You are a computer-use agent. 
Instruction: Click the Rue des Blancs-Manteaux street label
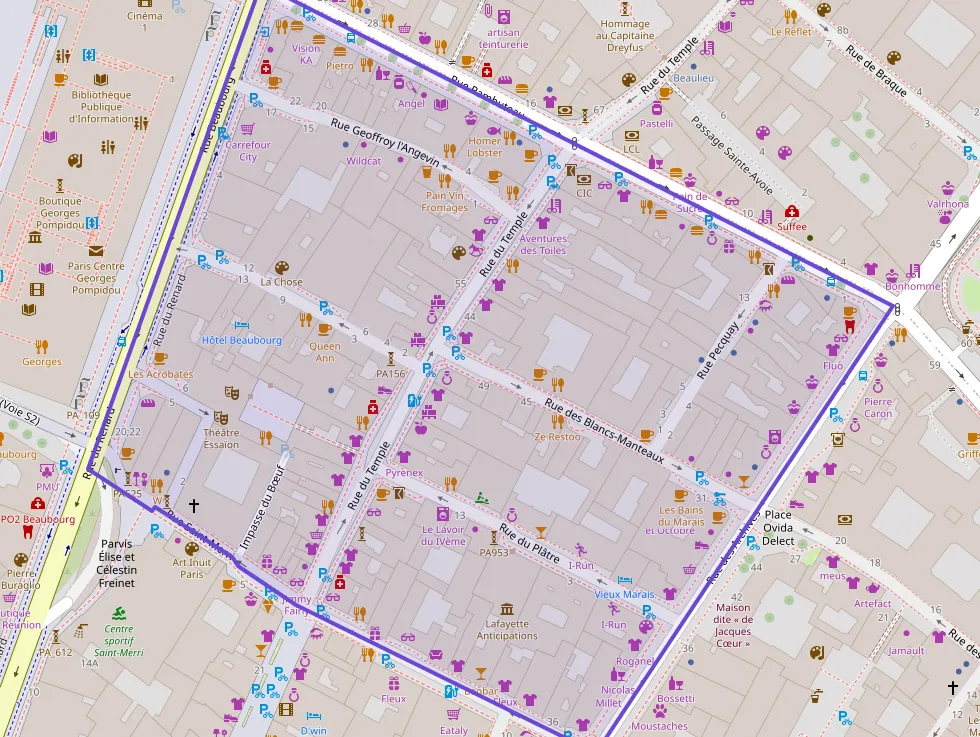coord(604,431)
